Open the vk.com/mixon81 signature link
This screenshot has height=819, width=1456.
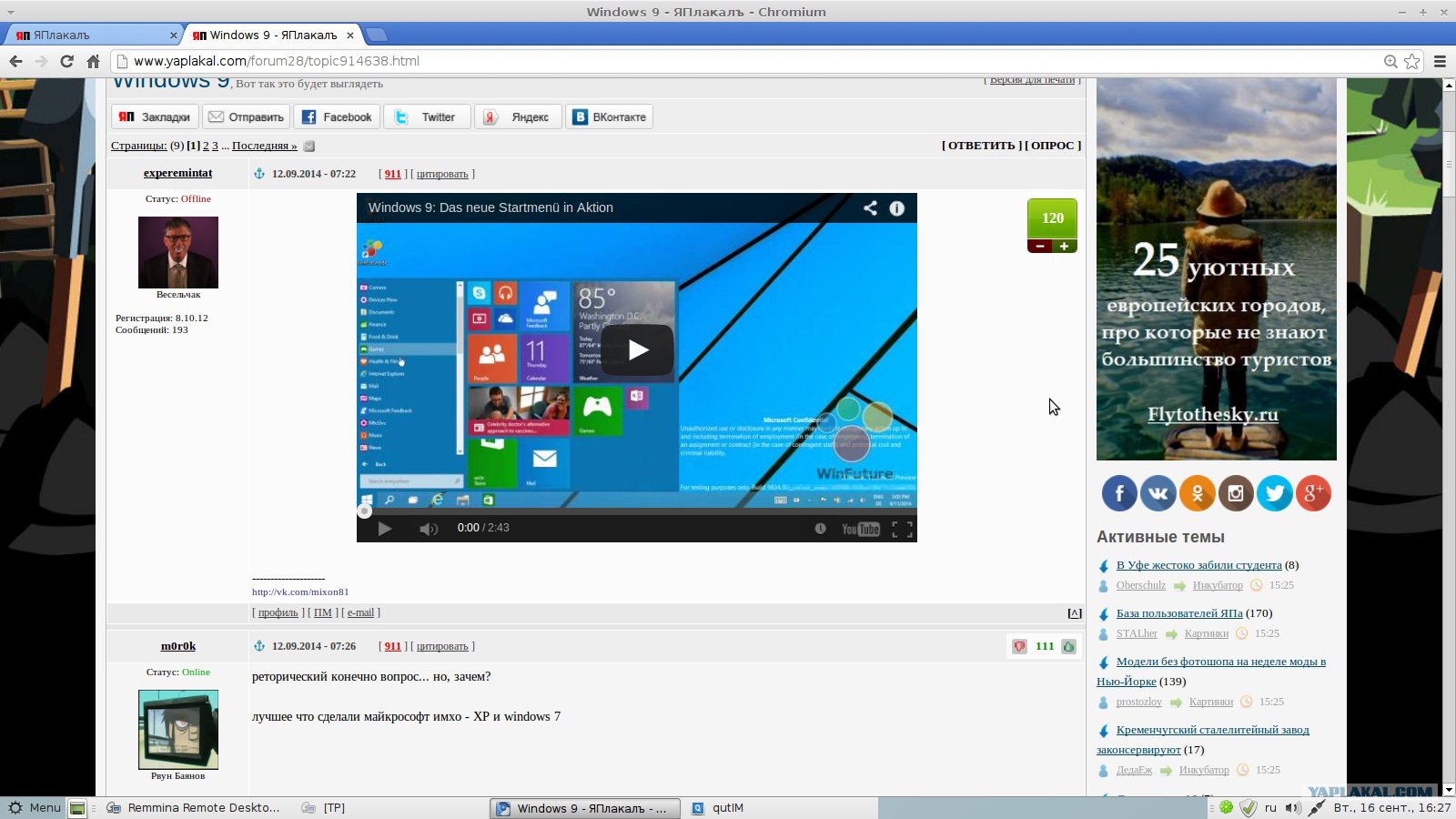(300, 591)
